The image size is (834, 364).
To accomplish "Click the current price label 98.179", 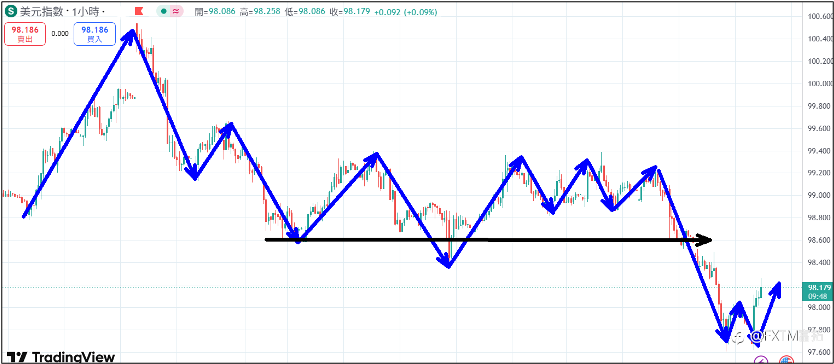I will 819,287.
